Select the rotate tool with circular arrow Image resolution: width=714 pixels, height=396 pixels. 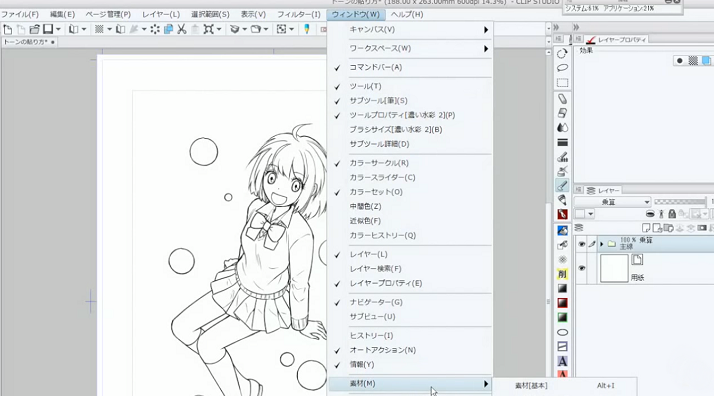tap(562, 54)
